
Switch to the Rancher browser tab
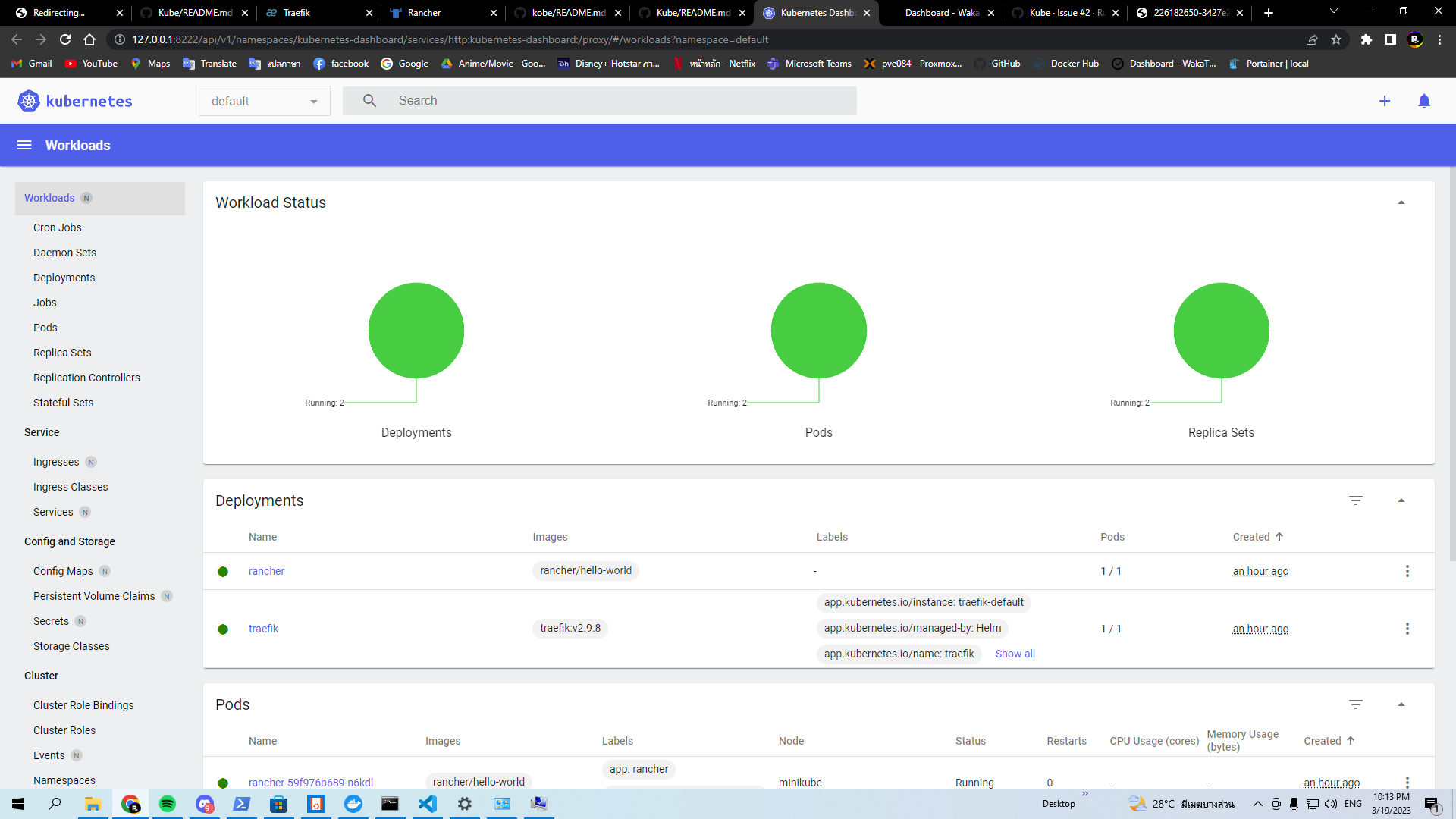click(x=442, y=12)
